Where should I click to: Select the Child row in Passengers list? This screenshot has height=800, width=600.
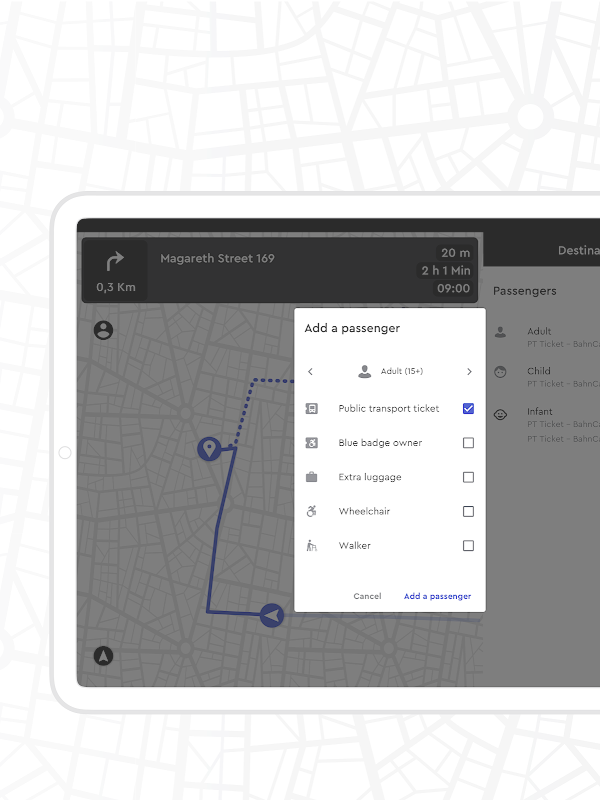[x=546, y=377]
